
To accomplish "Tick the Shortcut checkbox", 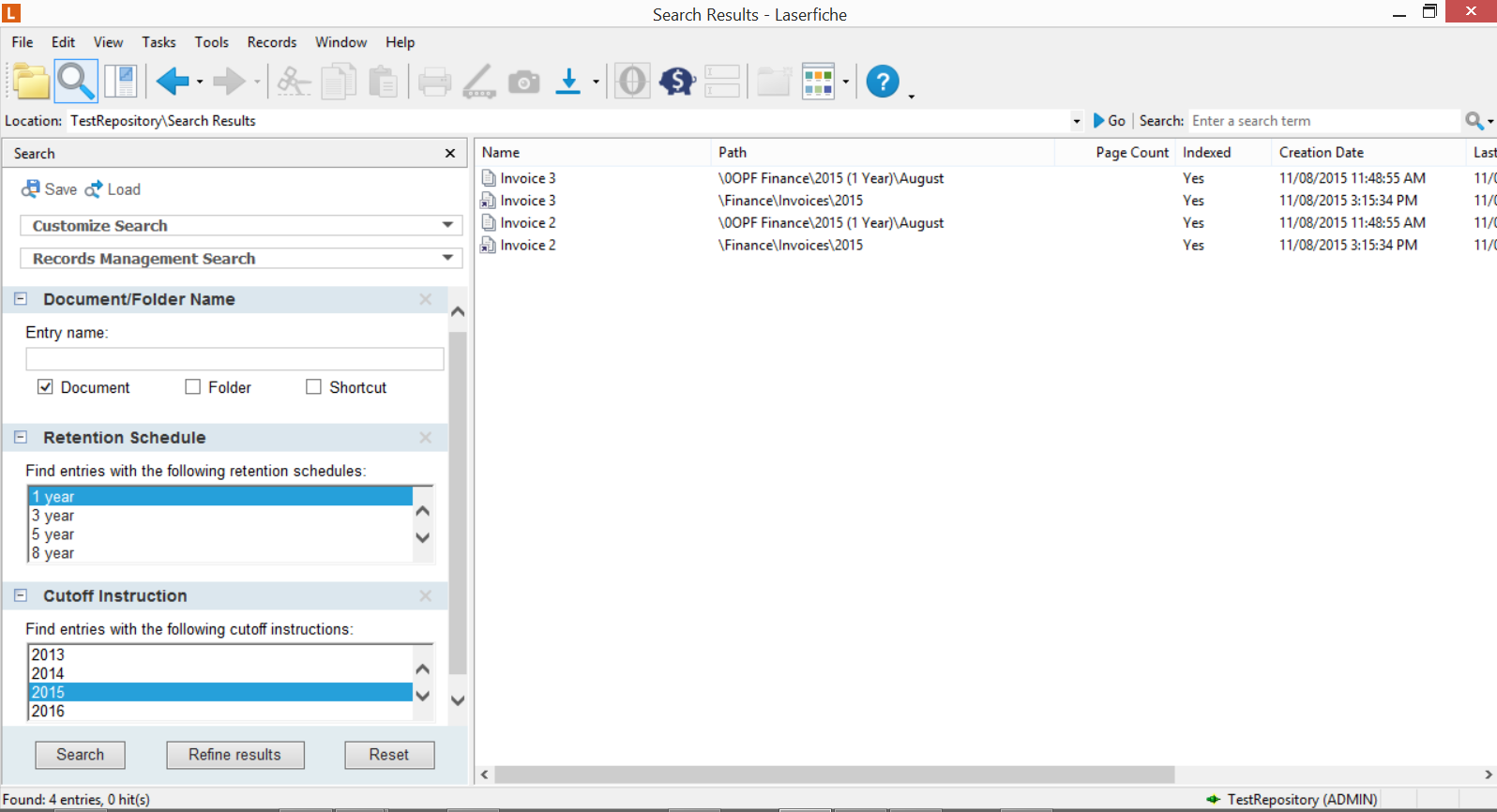I will coord(314,387).
